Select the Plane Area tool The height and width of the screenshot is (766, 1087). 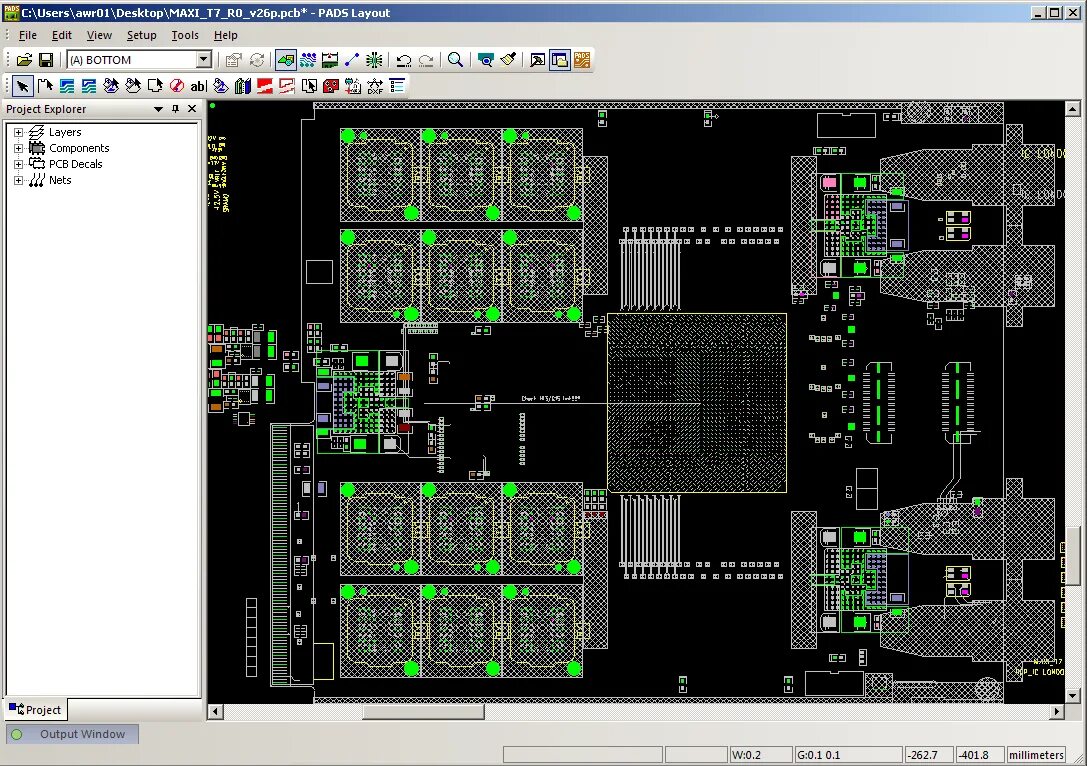265,86
